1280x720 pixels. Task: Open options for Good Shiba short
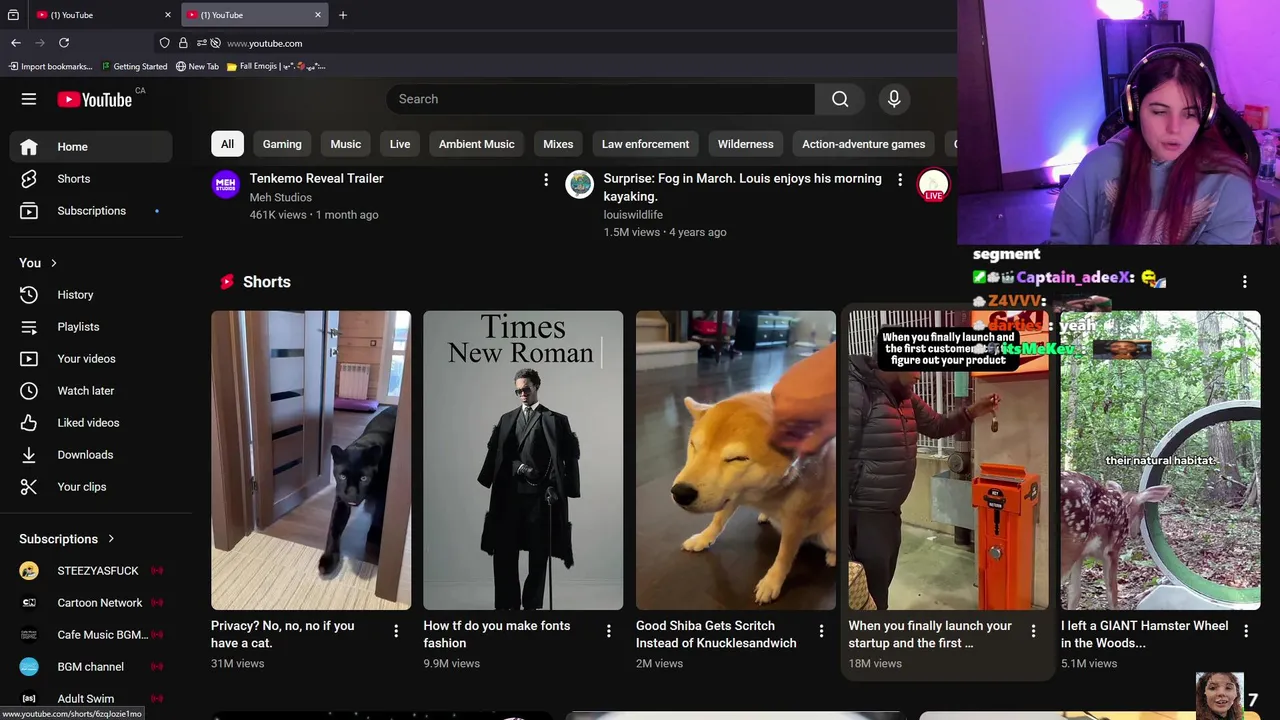point(821,630)
